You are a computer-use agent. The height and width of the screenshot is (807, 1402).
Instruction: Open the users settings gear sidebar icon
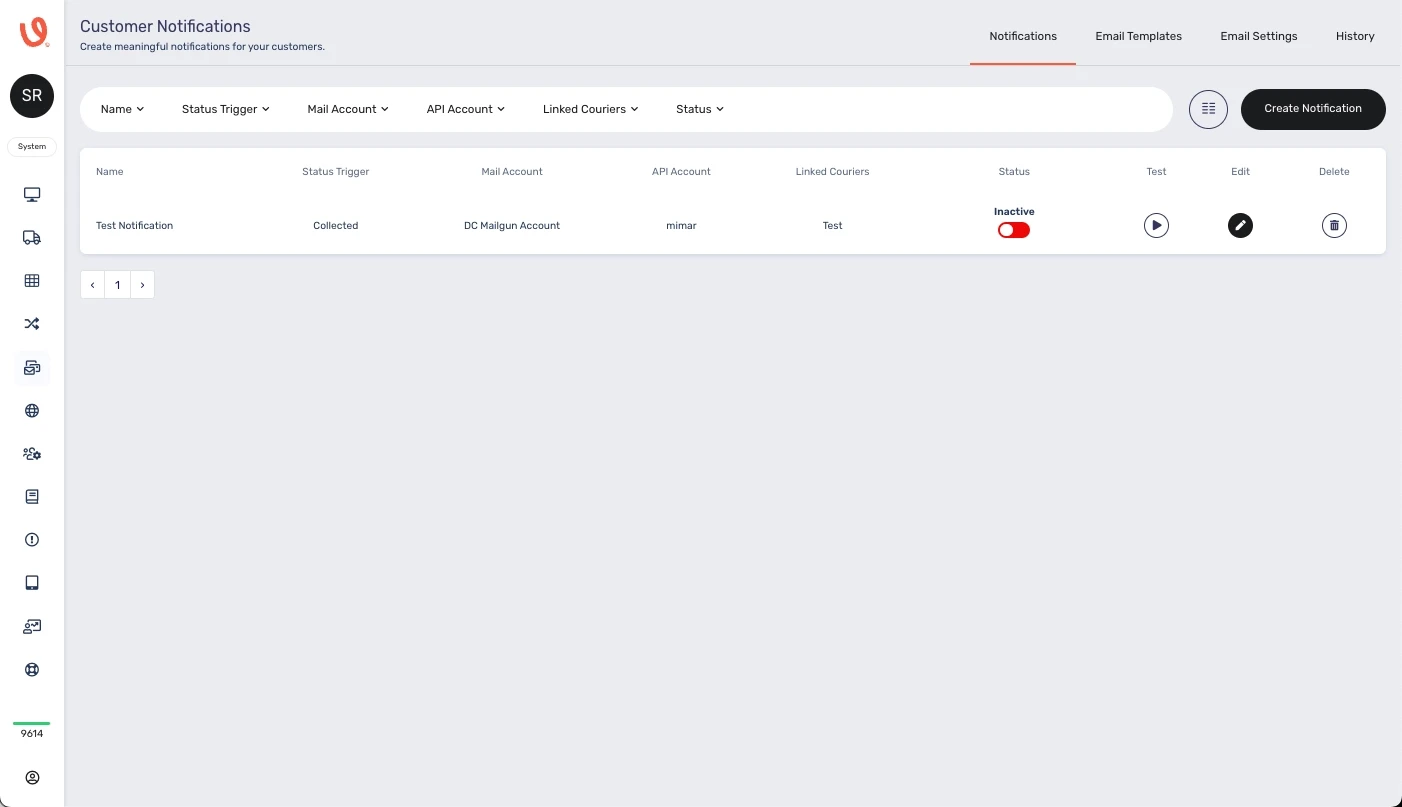[32, 453]
